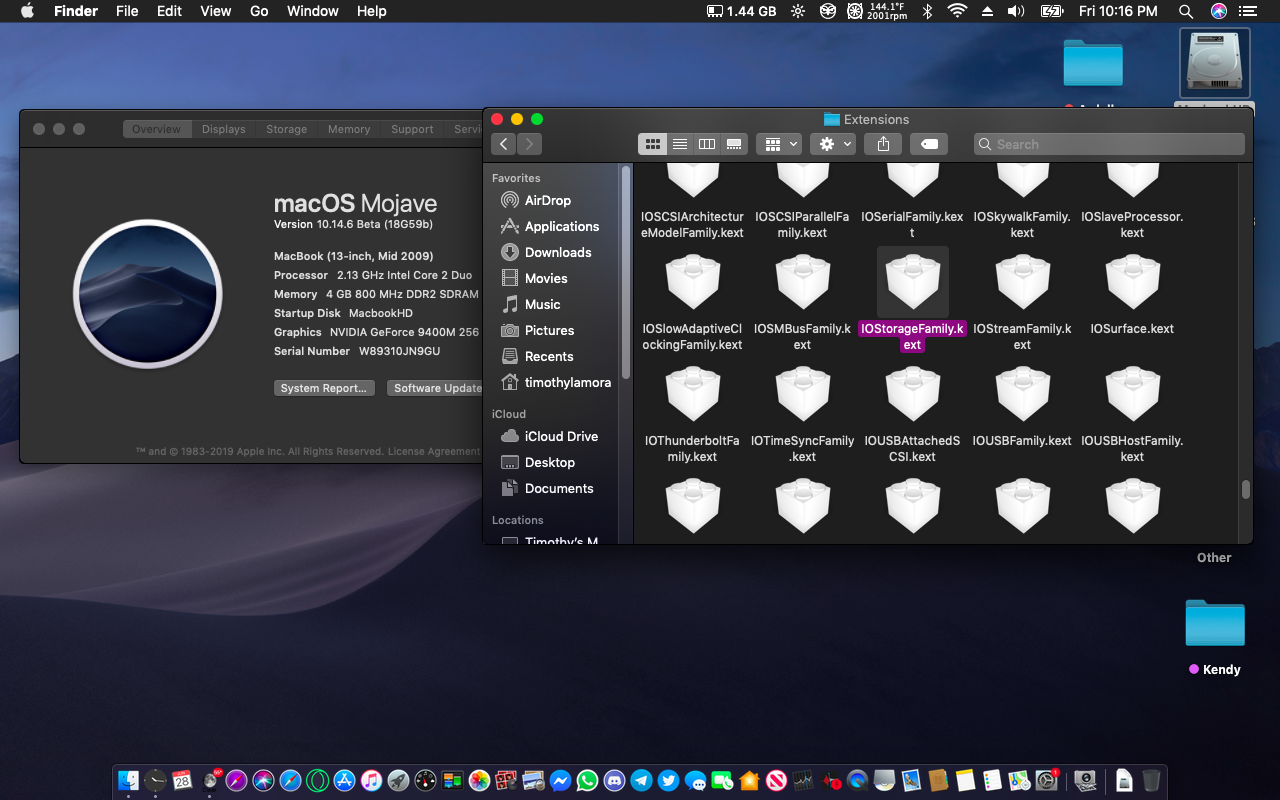Open the Edit menu
The image size is (1280, 800).
click(x=169, y=11)
